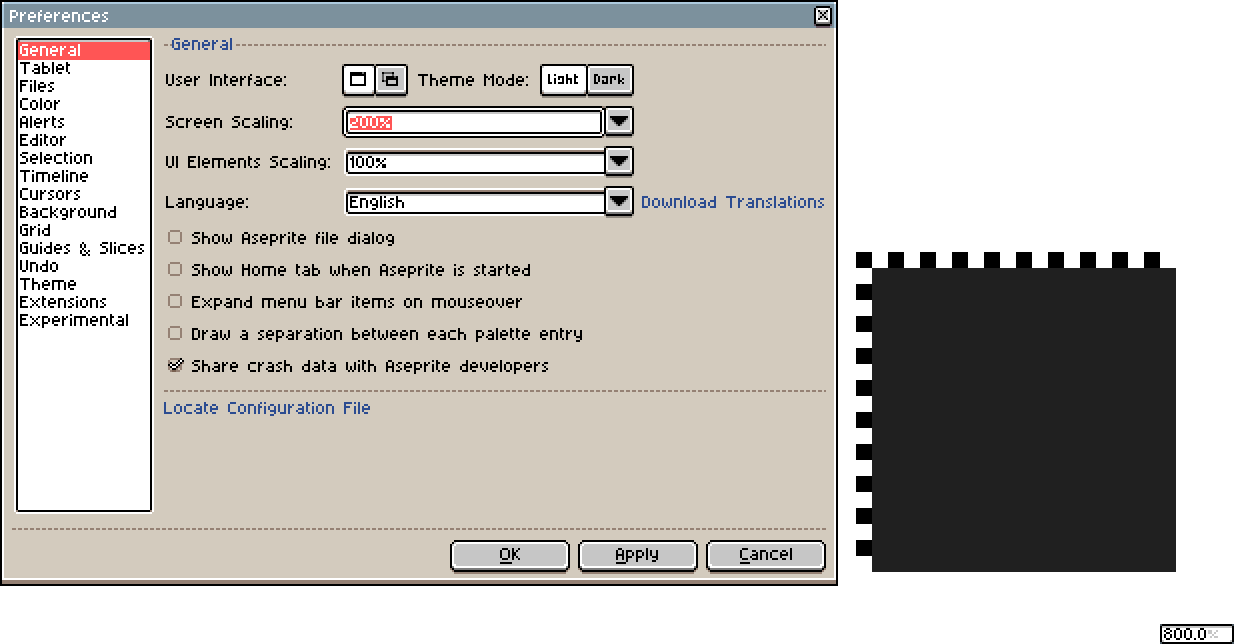This screenshot has height=644, width=1234.
Task: Open the Color section
Action: click(x=84, y=104)
